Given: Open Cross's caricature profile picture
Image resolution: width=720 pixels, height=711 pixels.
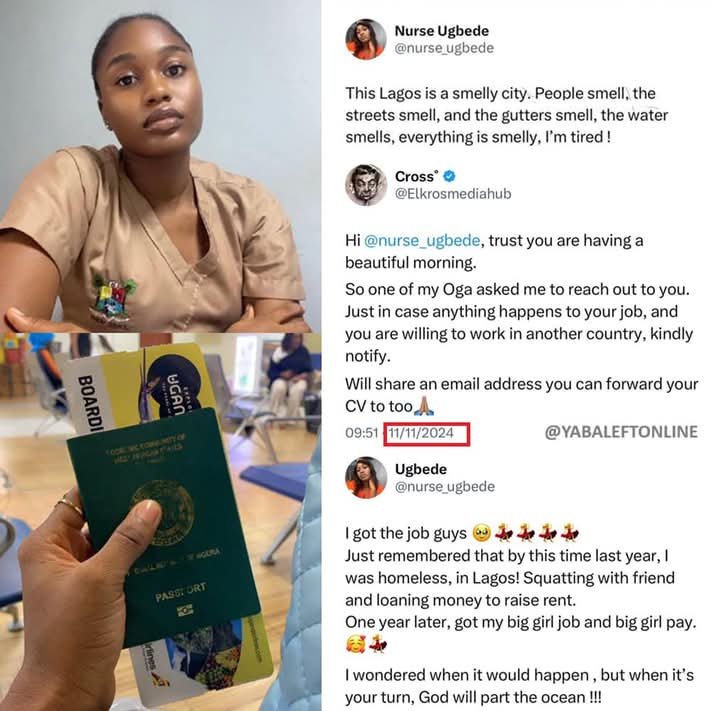Looking at the screenshot, I should [x=366, y=185].
